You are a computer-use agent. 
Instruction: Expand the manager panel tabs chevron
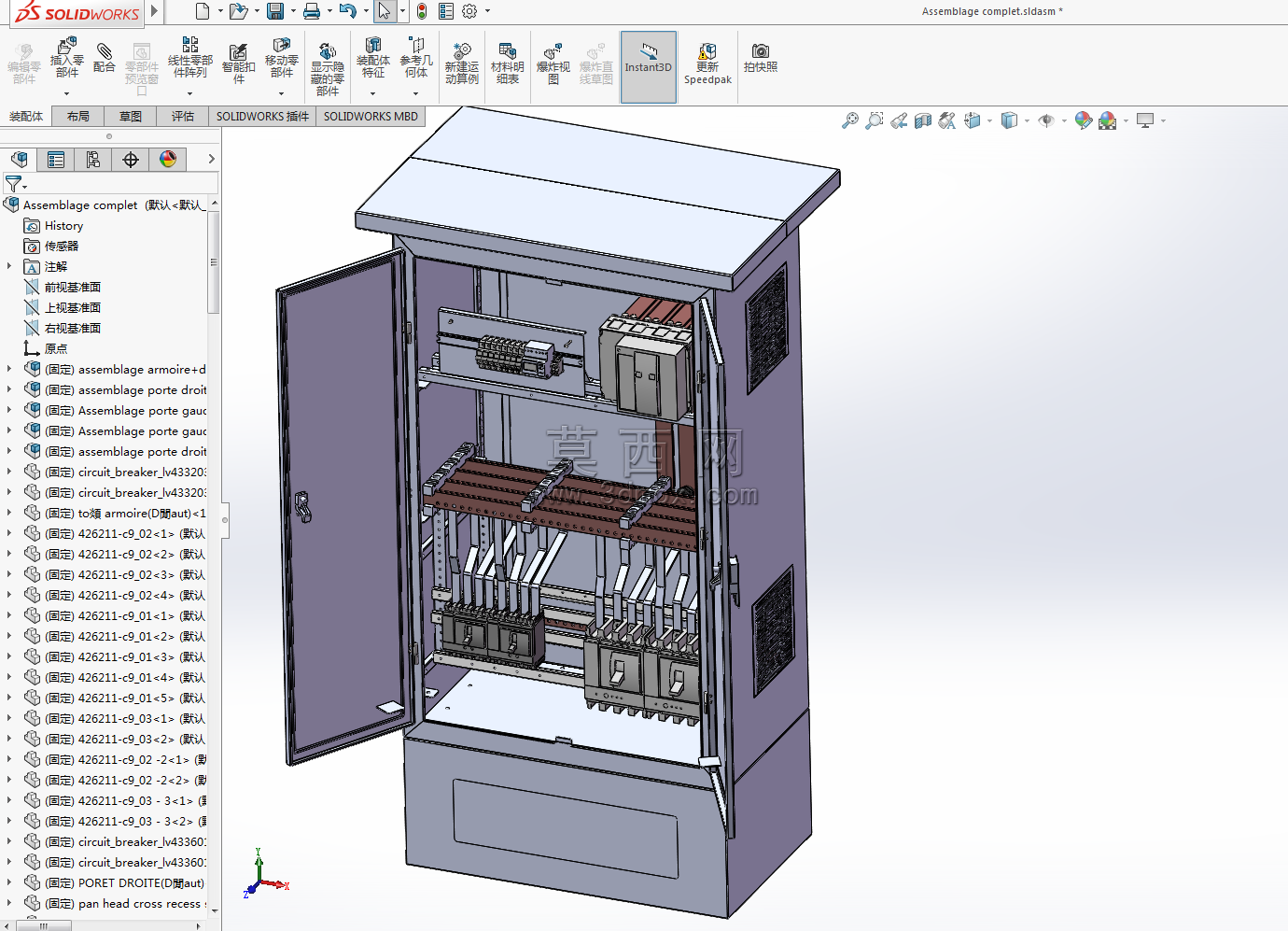pyautogui.click(x=212, y=160)
